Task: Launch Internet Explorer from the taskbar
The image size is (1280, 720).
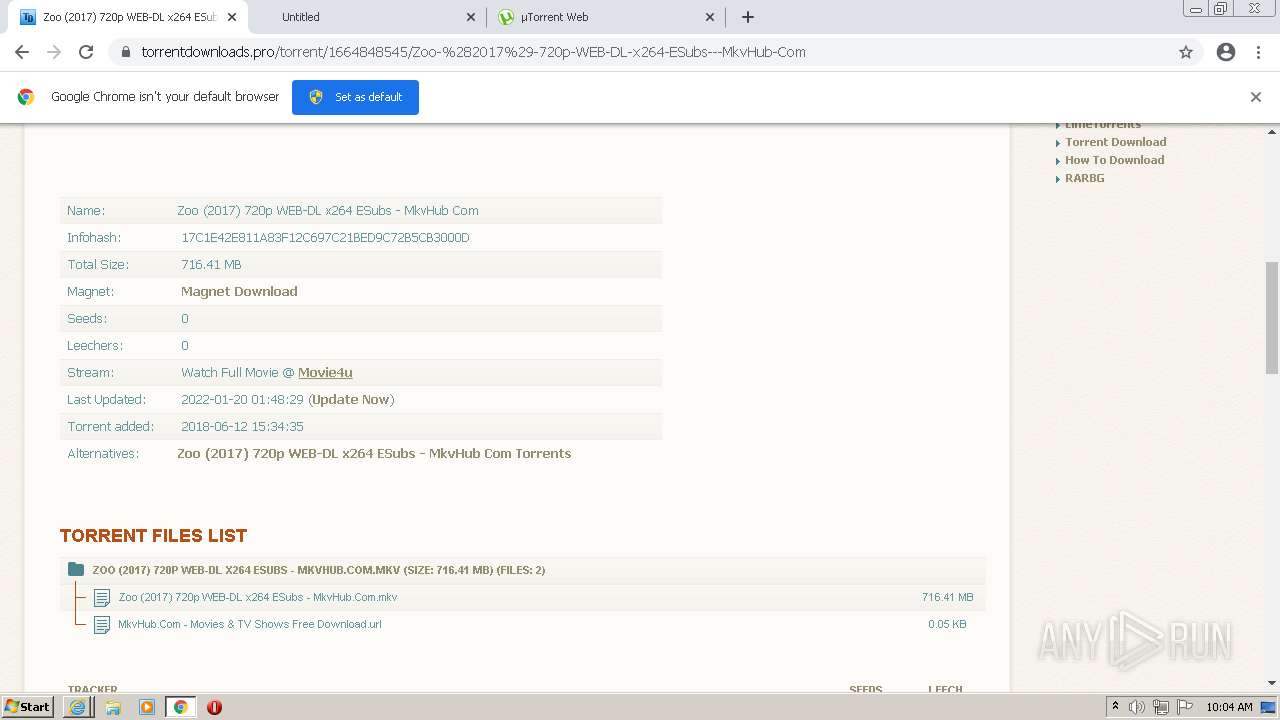Action: (x=78, y=707)
